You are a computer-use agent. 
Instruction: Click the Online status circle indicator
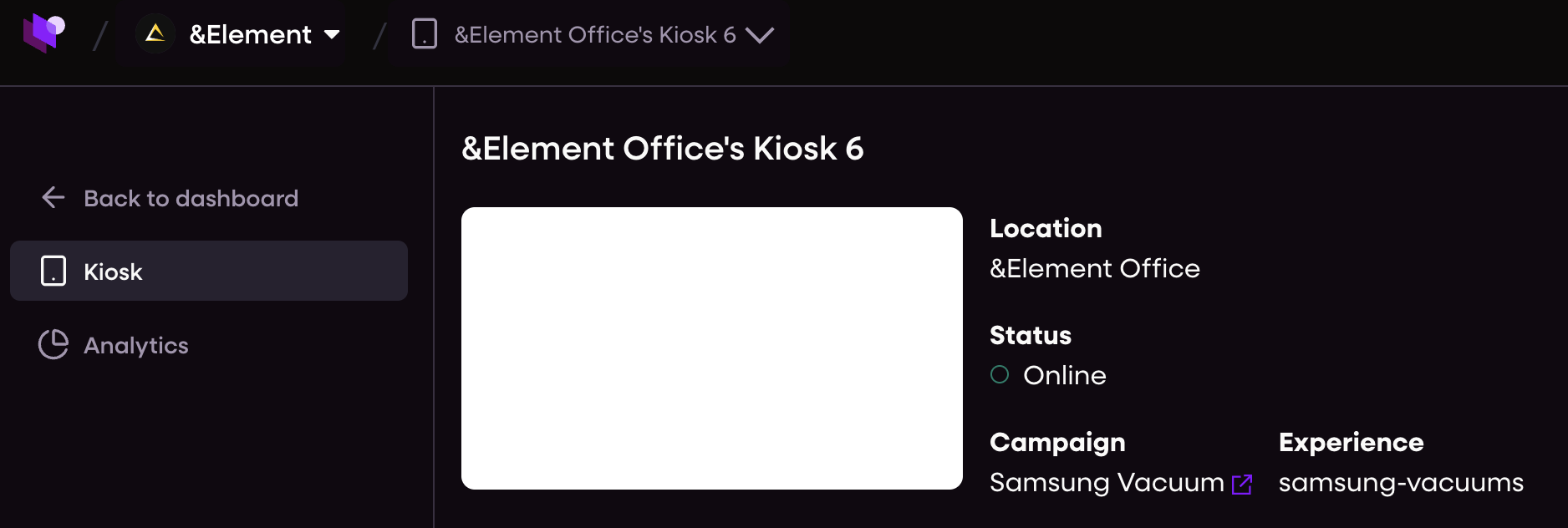point(1000,374)
